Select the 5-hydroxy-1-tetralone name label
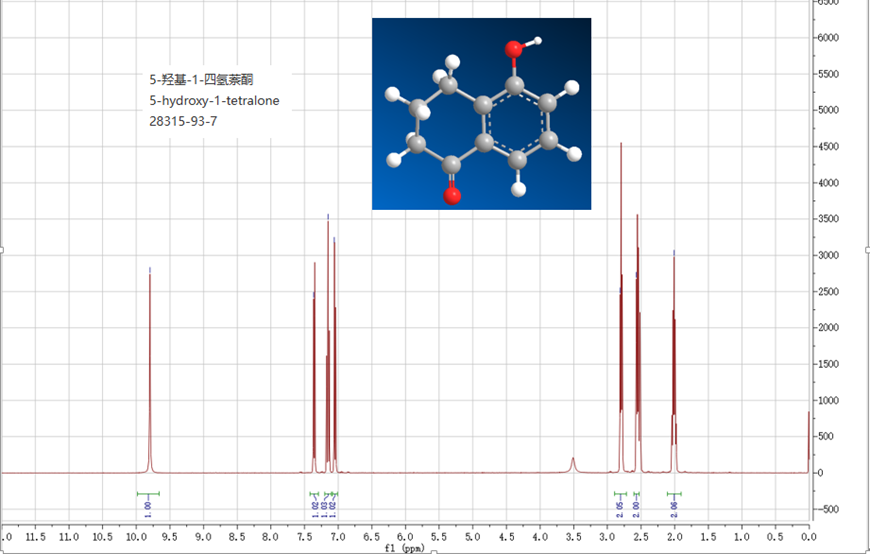This screenshot has height=554, width=870. [x=213, y=101]
